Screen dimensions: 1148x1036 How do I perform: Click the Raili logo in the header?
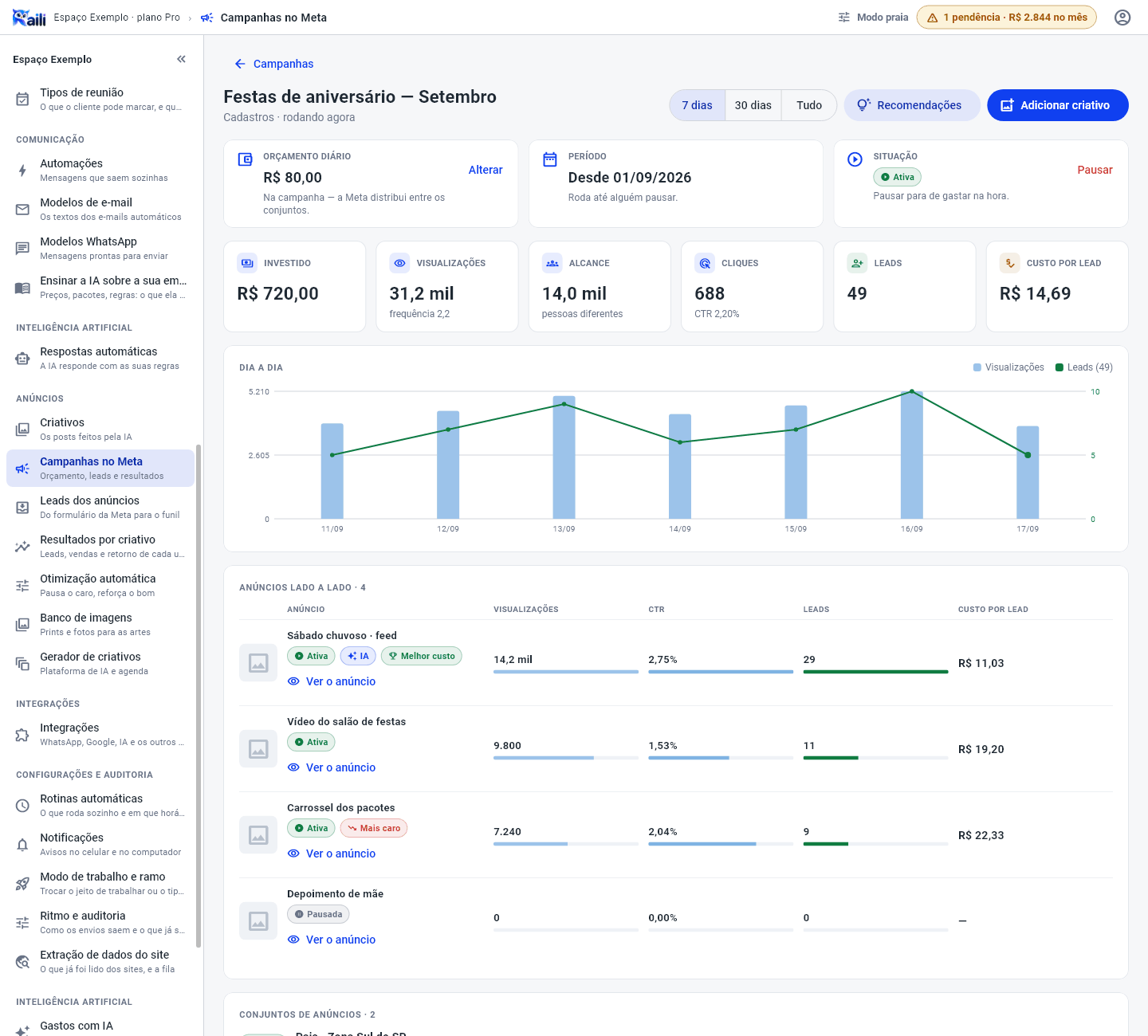(29, 18)
